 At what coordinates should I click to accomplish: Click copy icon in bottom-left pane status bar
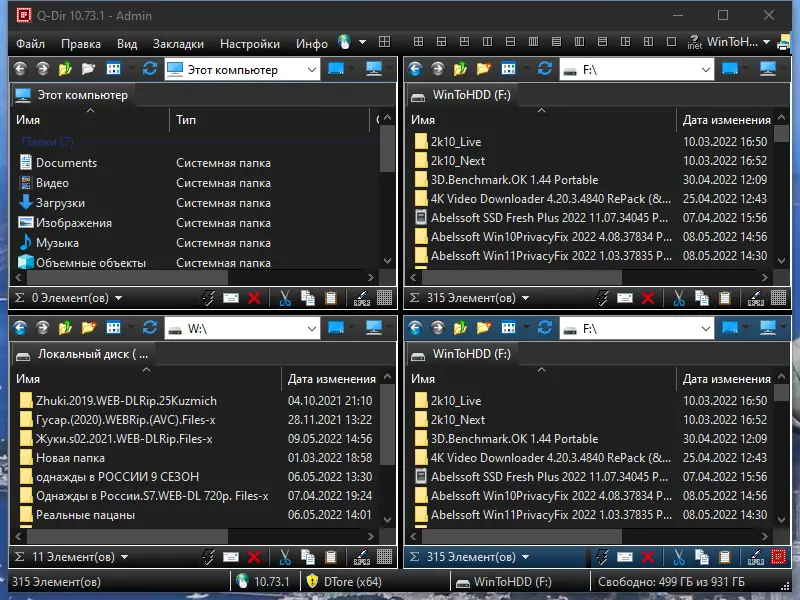pos(308,557)
